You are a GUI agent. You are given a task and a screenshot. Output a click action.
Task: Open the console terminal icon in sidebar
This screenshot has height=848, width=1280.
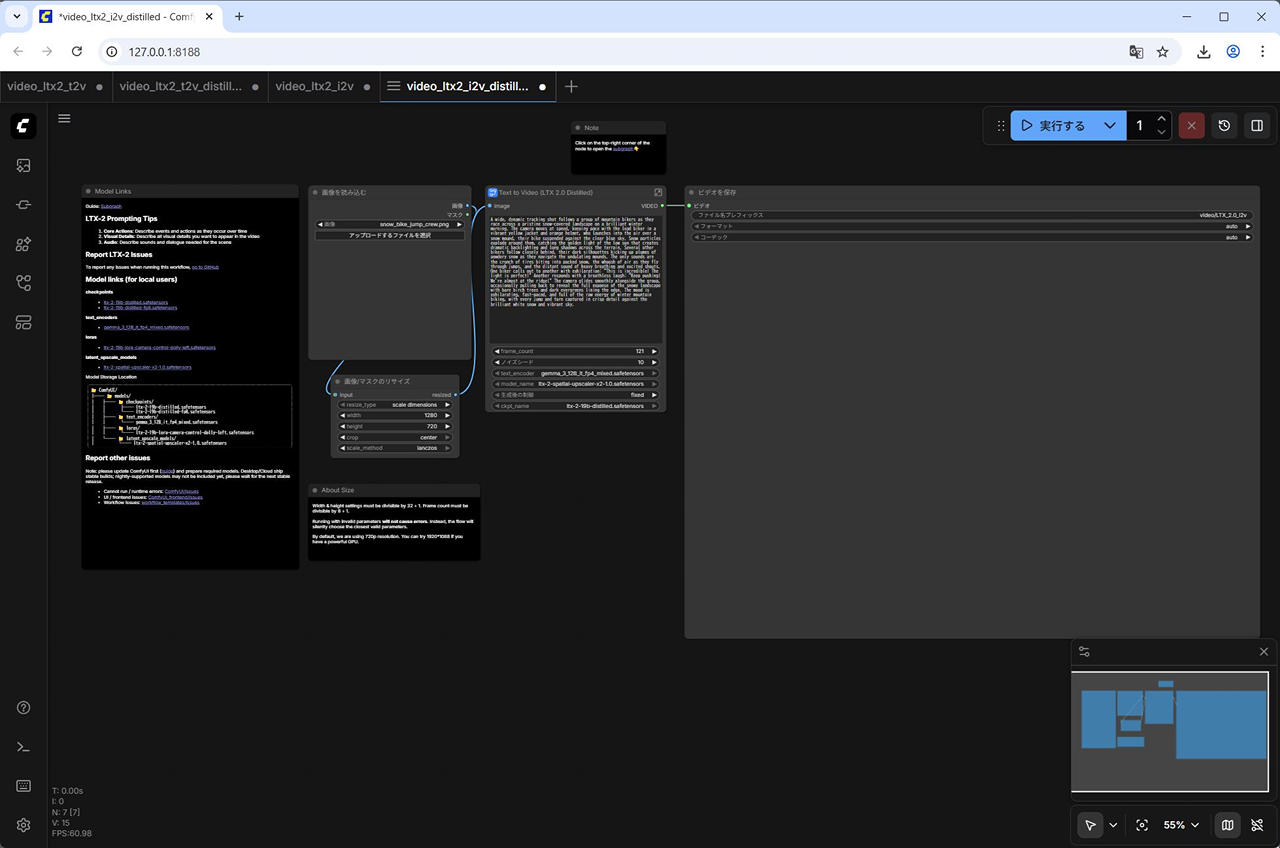coord(24,747)
